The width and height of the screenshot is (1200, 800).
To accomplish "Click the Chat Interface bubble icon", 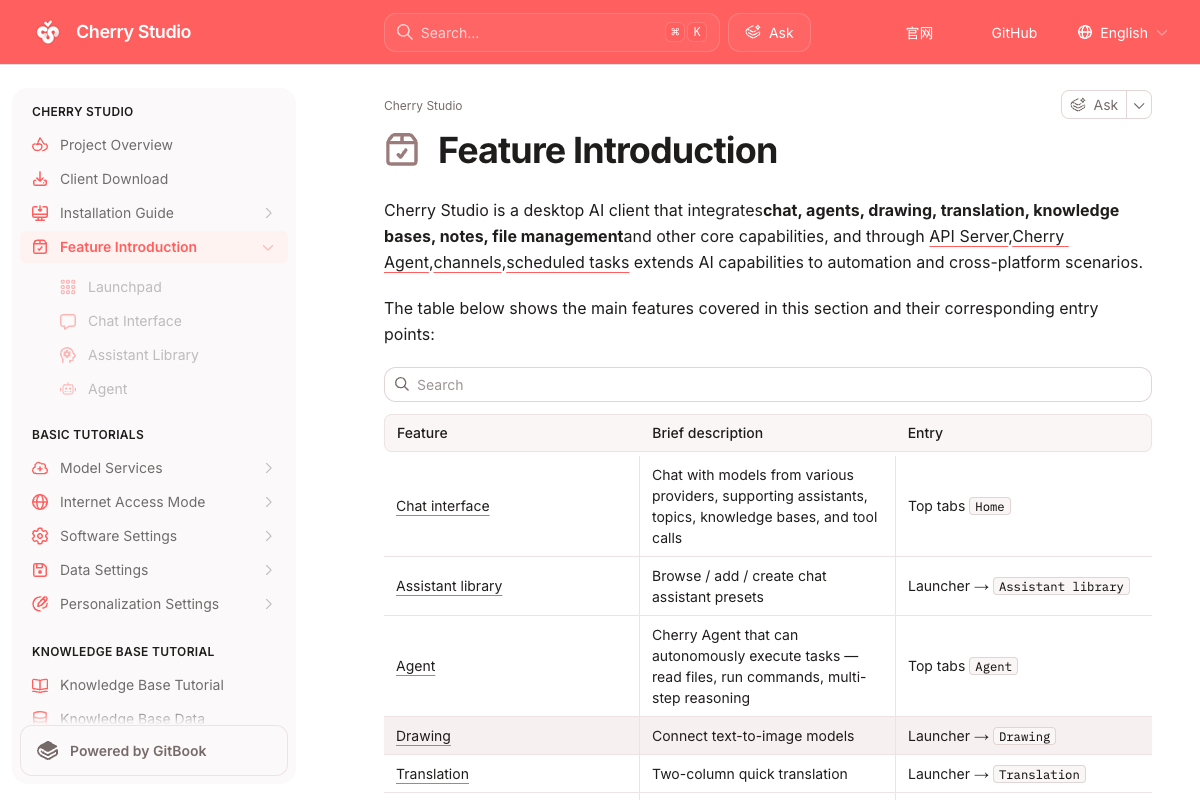I will tap(68, 321).
